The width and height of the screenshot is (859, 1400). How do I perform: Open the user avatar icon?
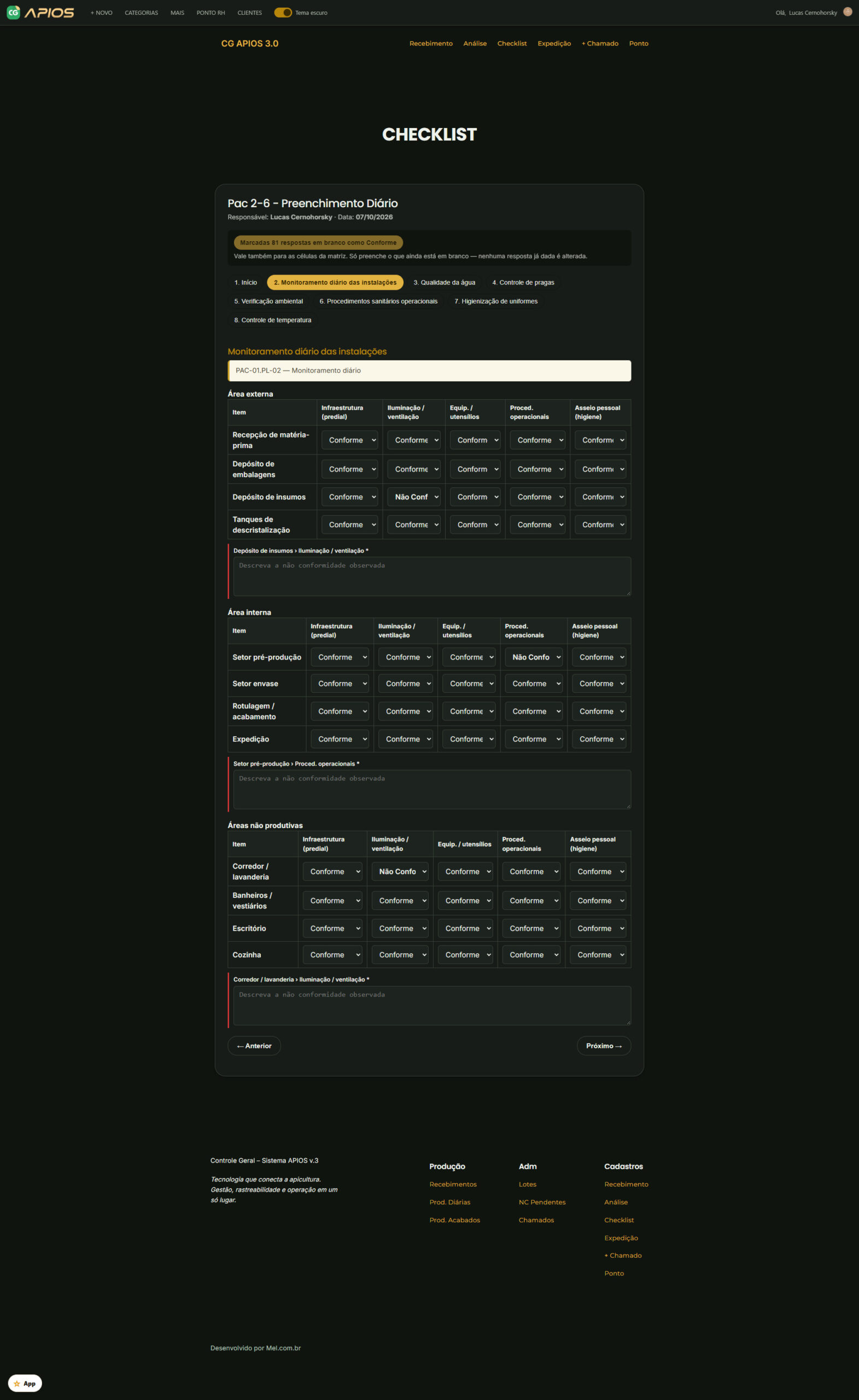point(847,12)
